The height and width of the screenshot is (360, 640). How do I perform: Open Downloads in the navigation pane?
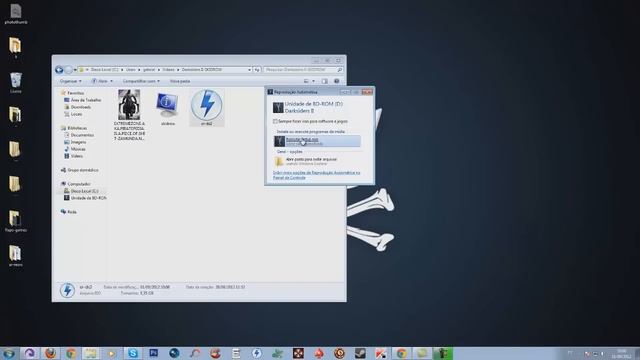[80, 107]
